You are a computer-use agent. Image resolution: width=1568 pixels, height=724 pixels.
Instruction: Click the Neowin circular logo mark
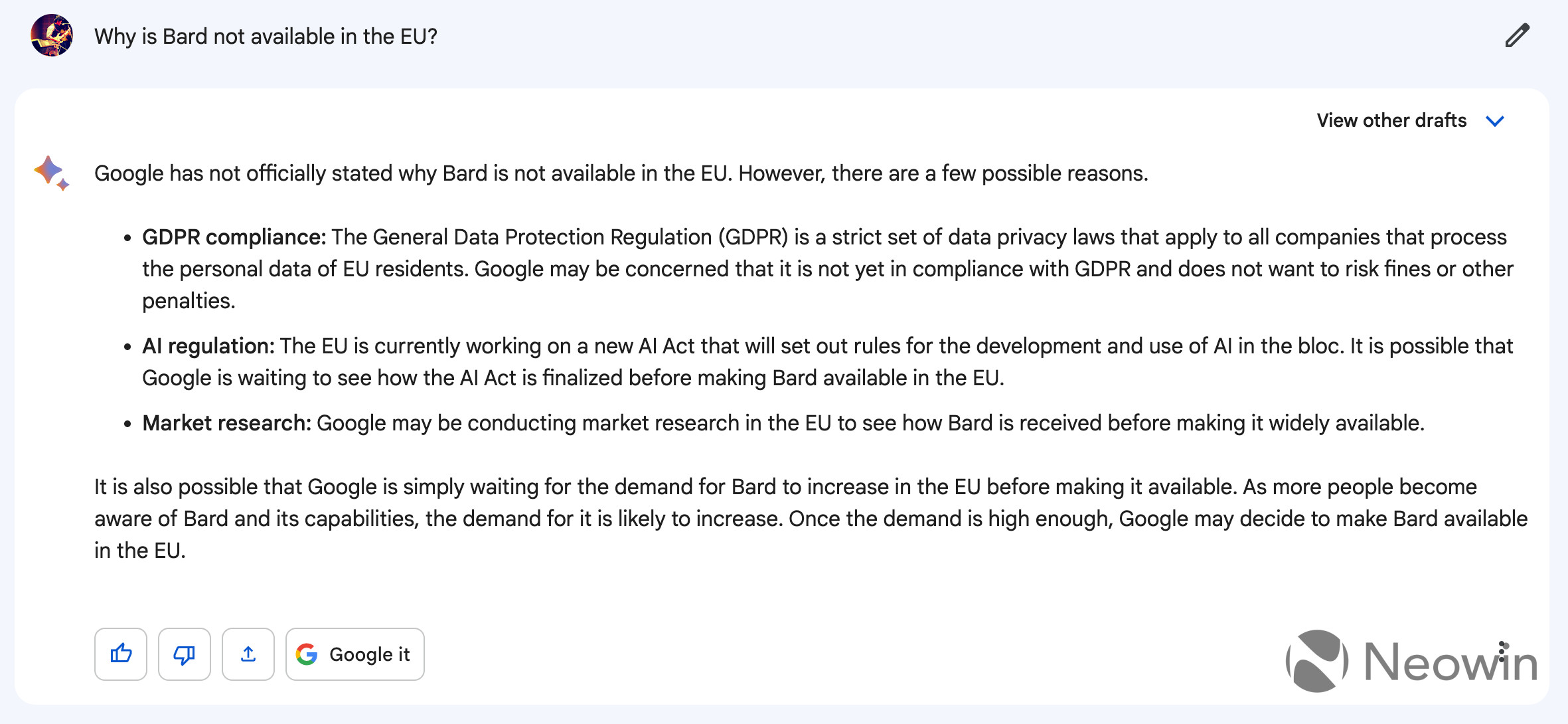point(1317,661)
